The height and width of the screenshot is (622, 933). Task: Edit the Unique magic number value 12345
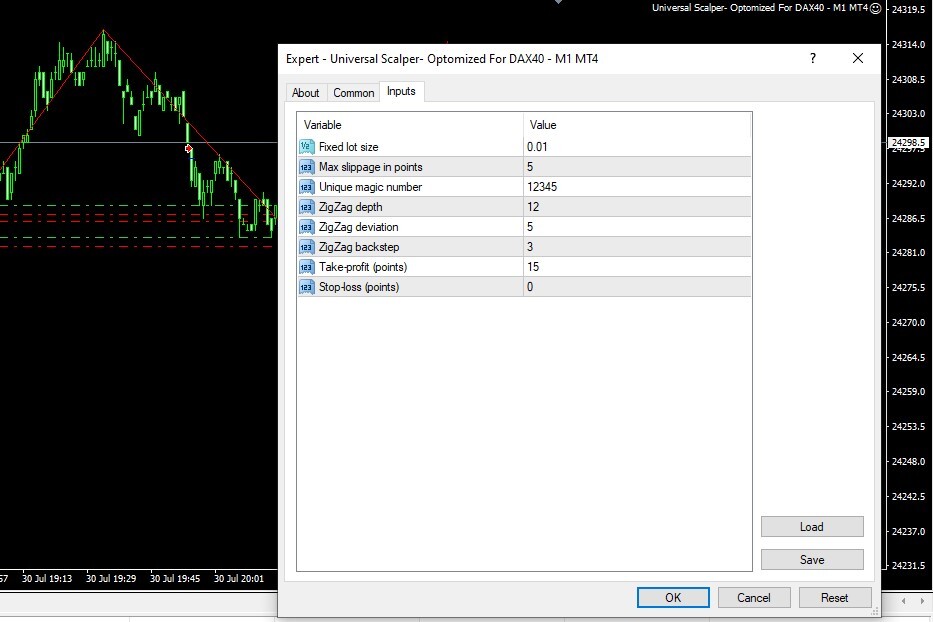pyautogui.click(x=637, y=187)
